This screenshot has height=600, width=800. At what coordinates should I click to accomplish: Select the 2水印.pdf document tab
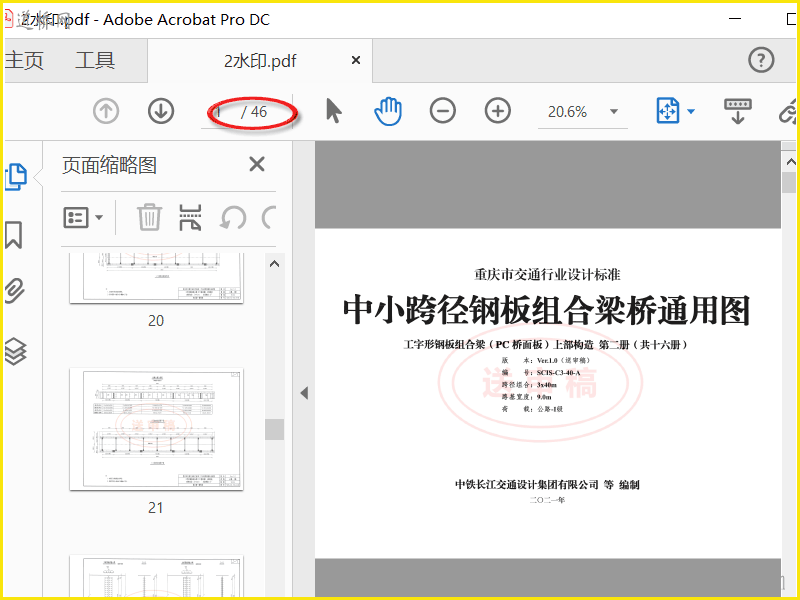click(x=260, y=61)
